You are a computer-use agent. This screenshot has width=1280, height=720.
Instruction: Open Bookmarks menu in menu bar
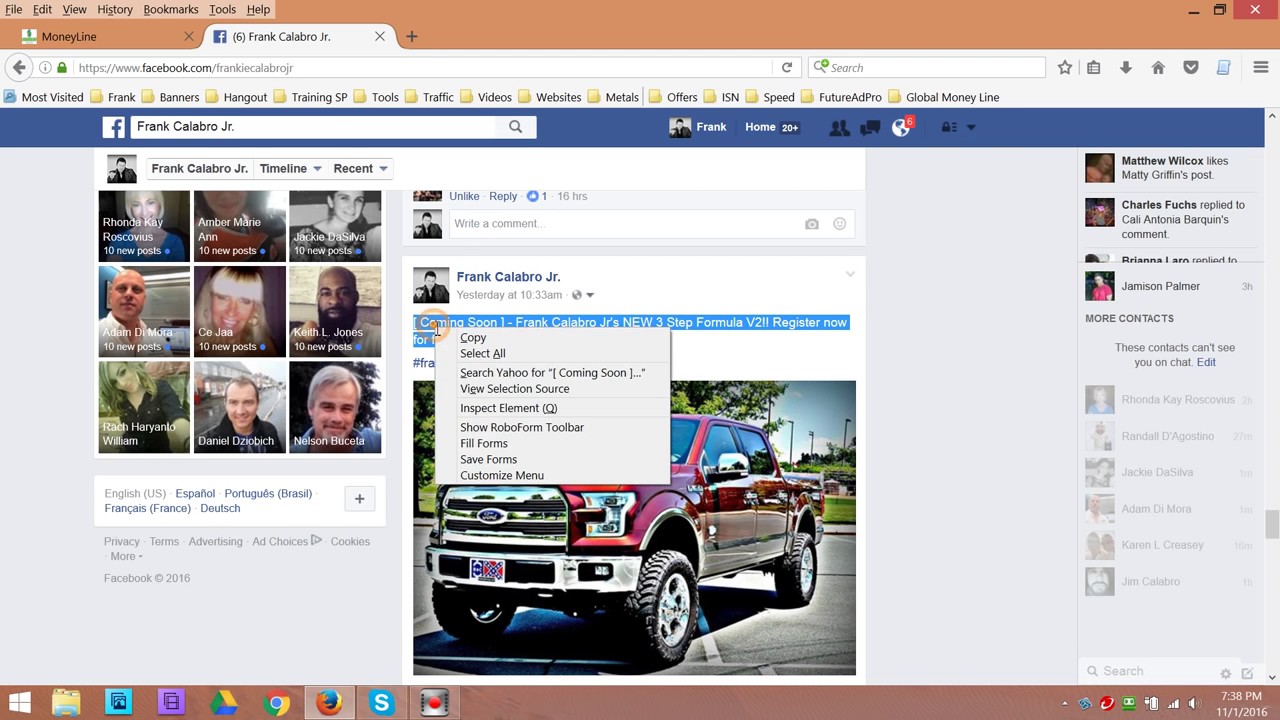tap(171, 9)
